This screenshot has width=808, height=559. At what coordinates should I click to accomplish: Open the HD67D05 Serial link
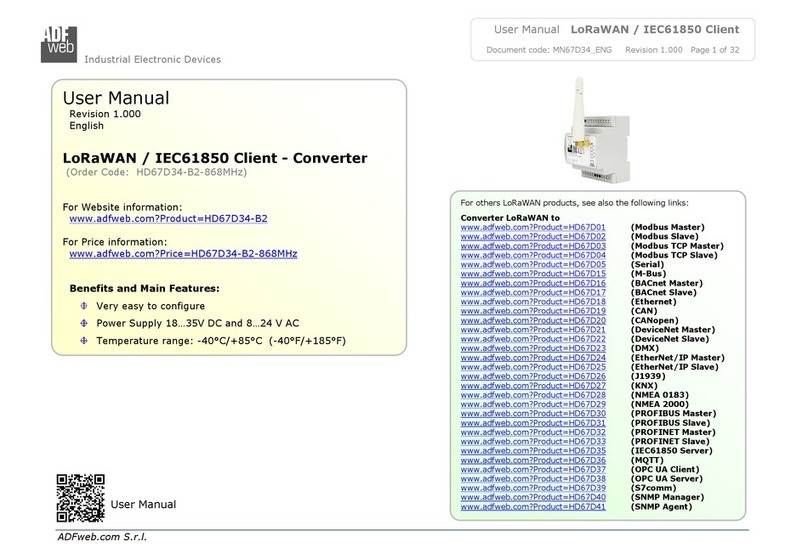[533, 264]
